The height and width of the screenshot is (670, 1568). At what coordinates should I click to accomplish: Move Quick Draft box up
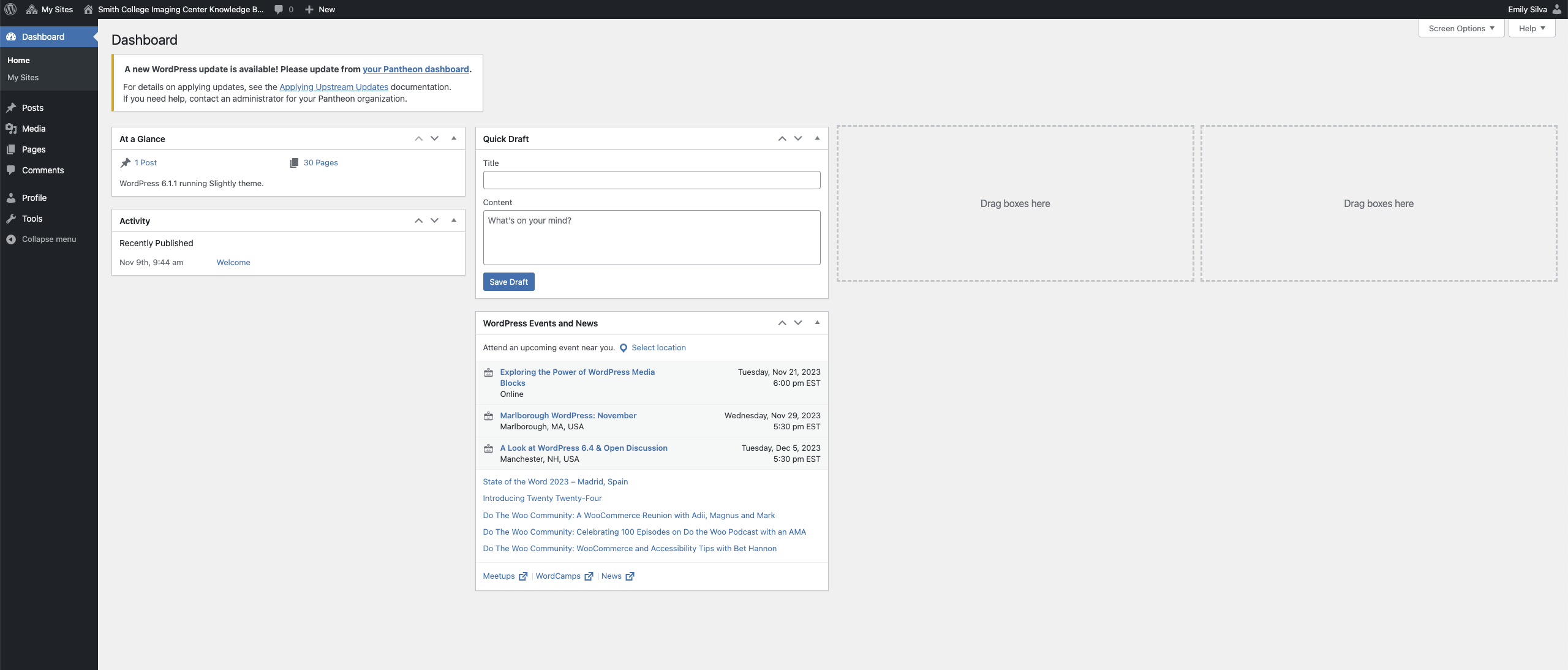pyautogui.click(x=782, y=139)
